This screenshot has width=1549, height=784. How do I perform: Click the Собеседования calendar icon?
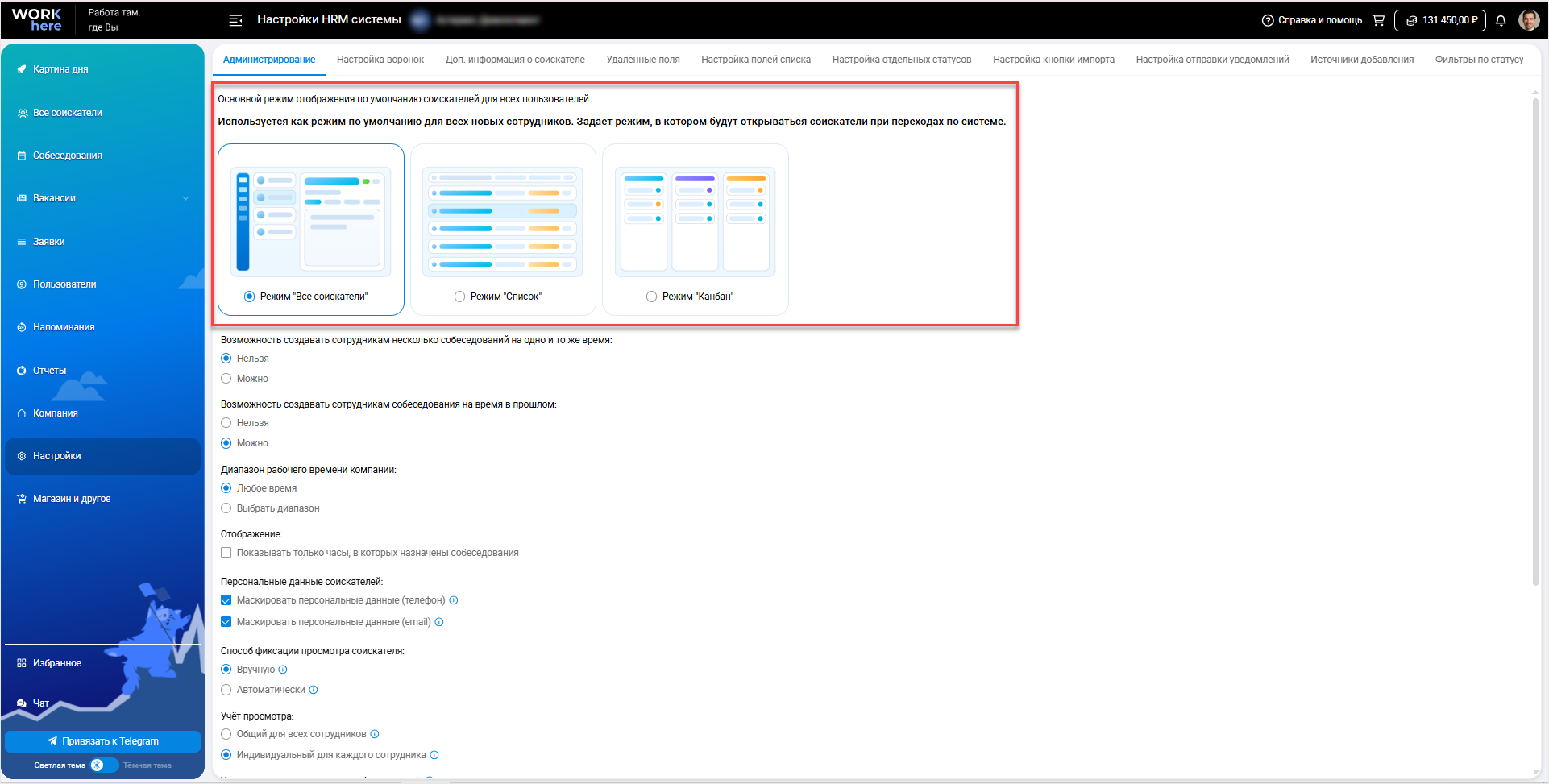(x=22, y=156)
